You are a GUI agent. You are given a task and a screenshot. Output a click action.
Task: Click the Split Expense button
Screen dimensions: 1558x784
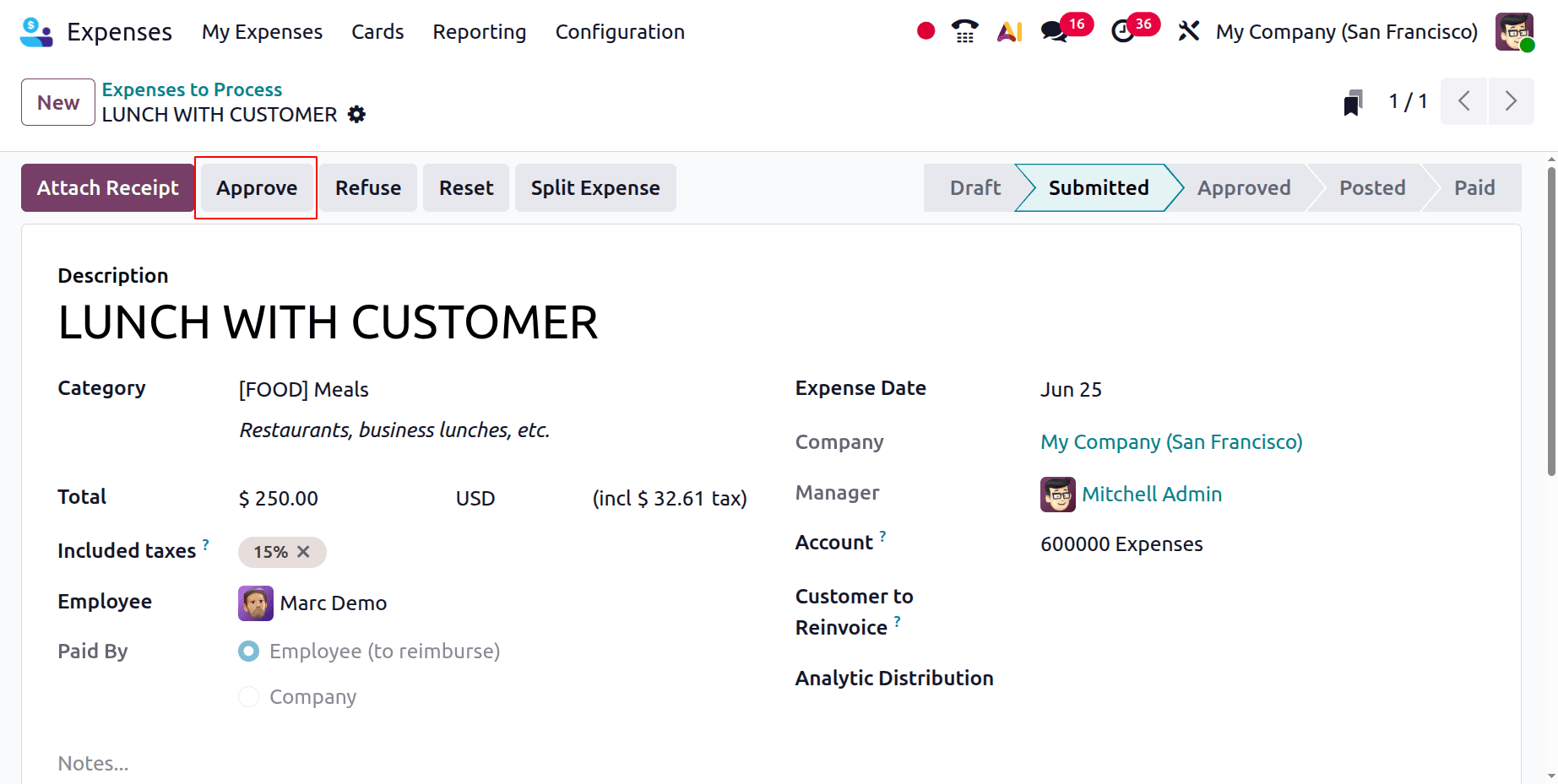(595, 187)
